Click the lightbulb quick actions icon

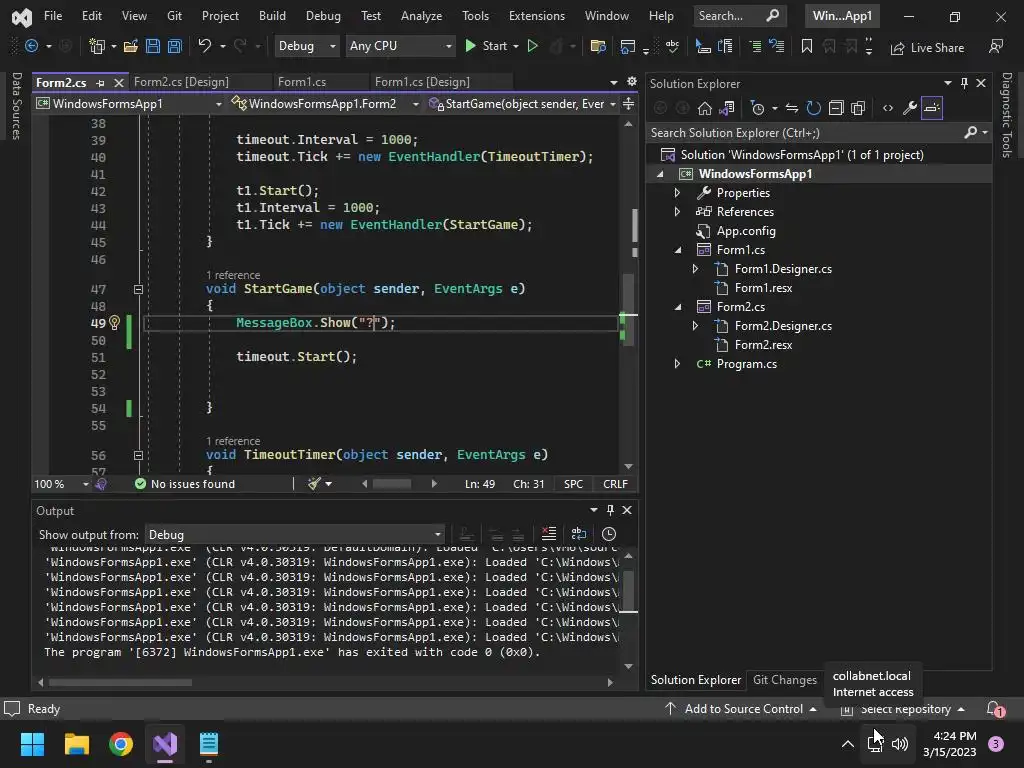click(x=114, y=322)
